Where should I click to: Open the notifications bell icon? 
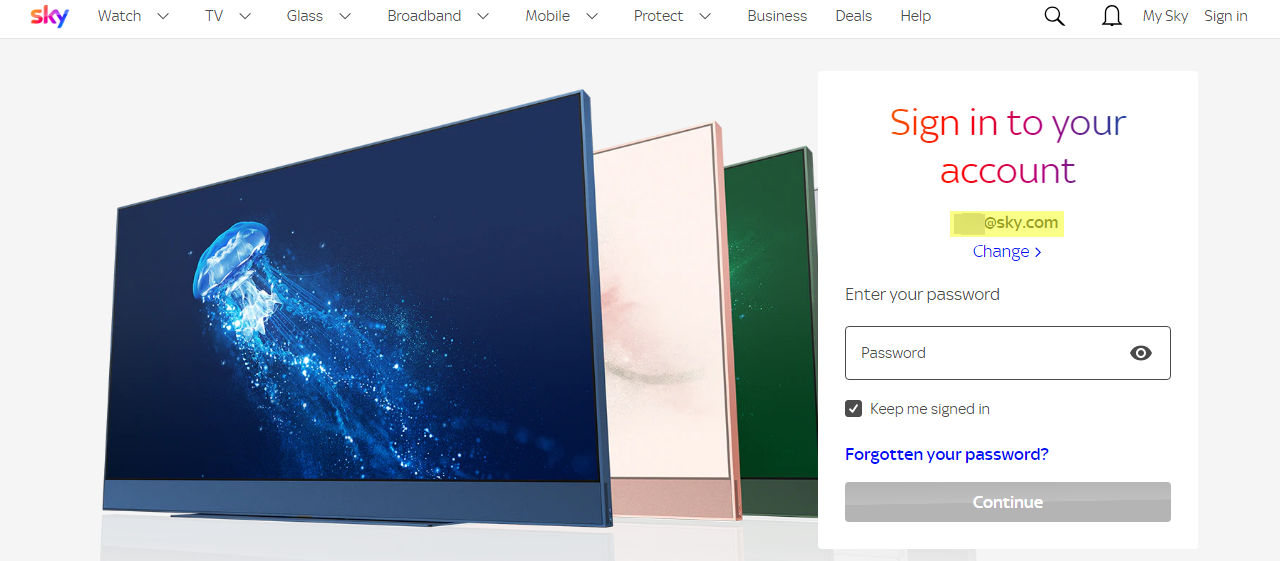(1111, 16)
